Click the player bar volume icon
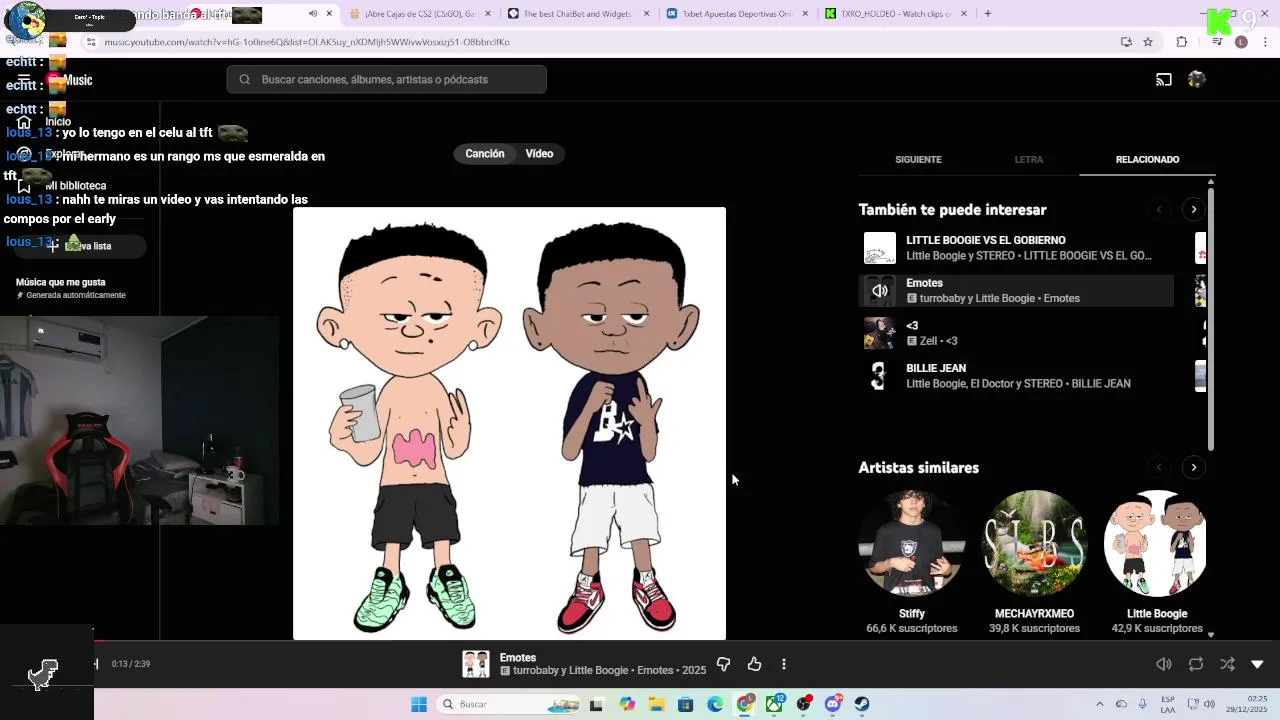The height and width of the screenshot is (720, 1280). [1164, 664]
